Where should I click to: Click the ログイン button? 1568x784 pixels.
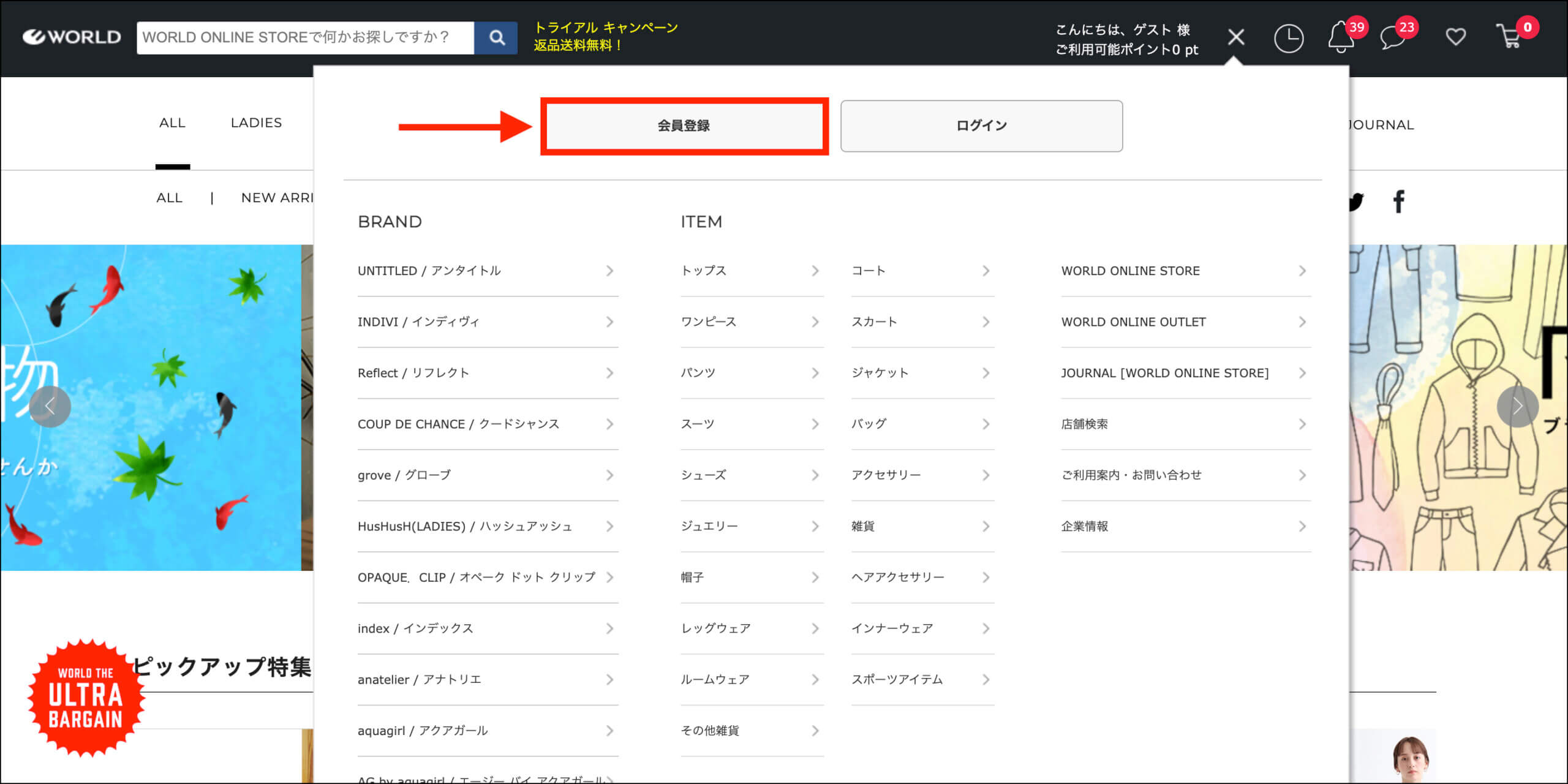(x=981, y=126)
